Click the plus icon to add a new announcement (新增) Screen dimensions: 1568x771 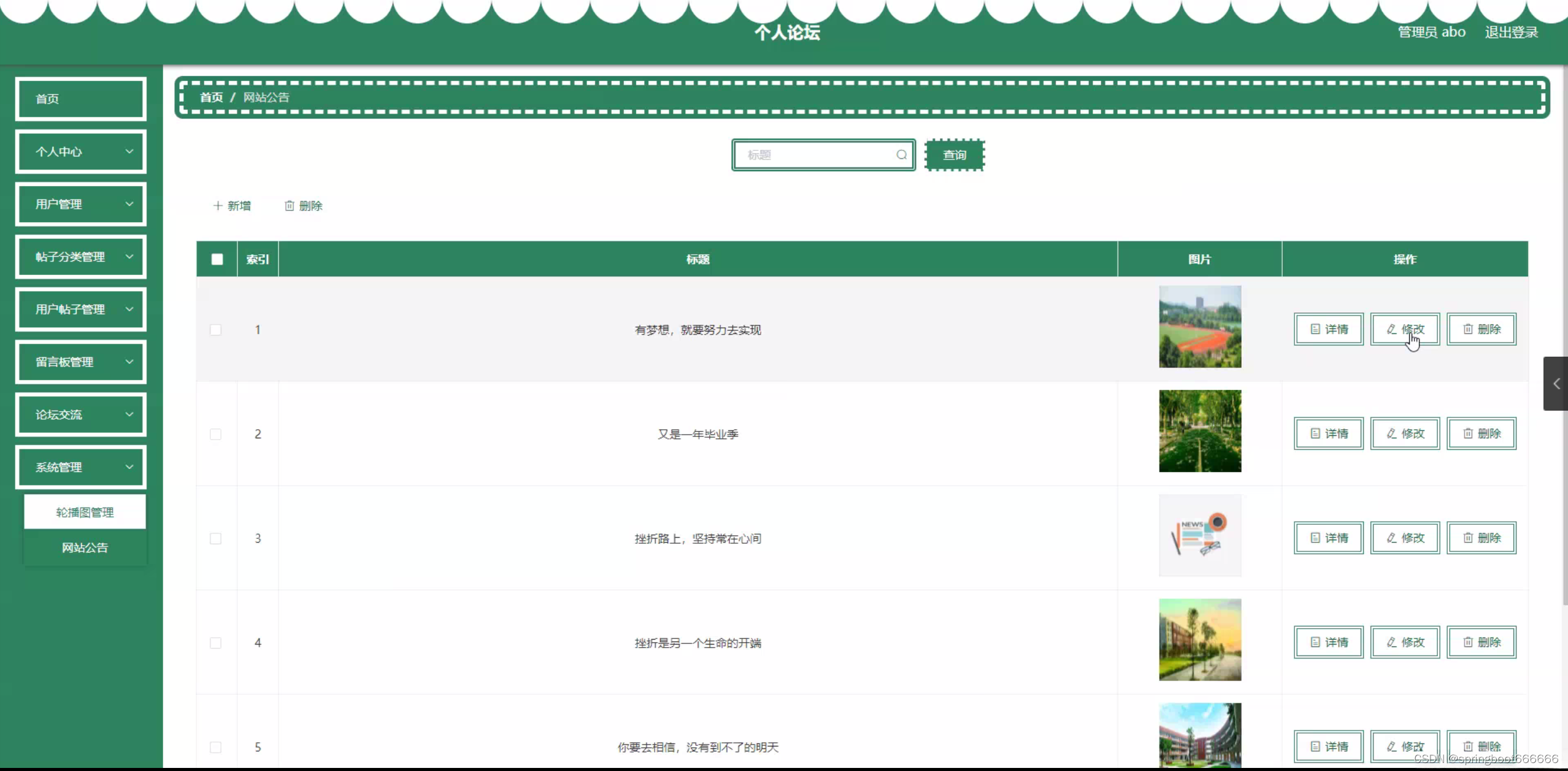click(x=217, y=206)
